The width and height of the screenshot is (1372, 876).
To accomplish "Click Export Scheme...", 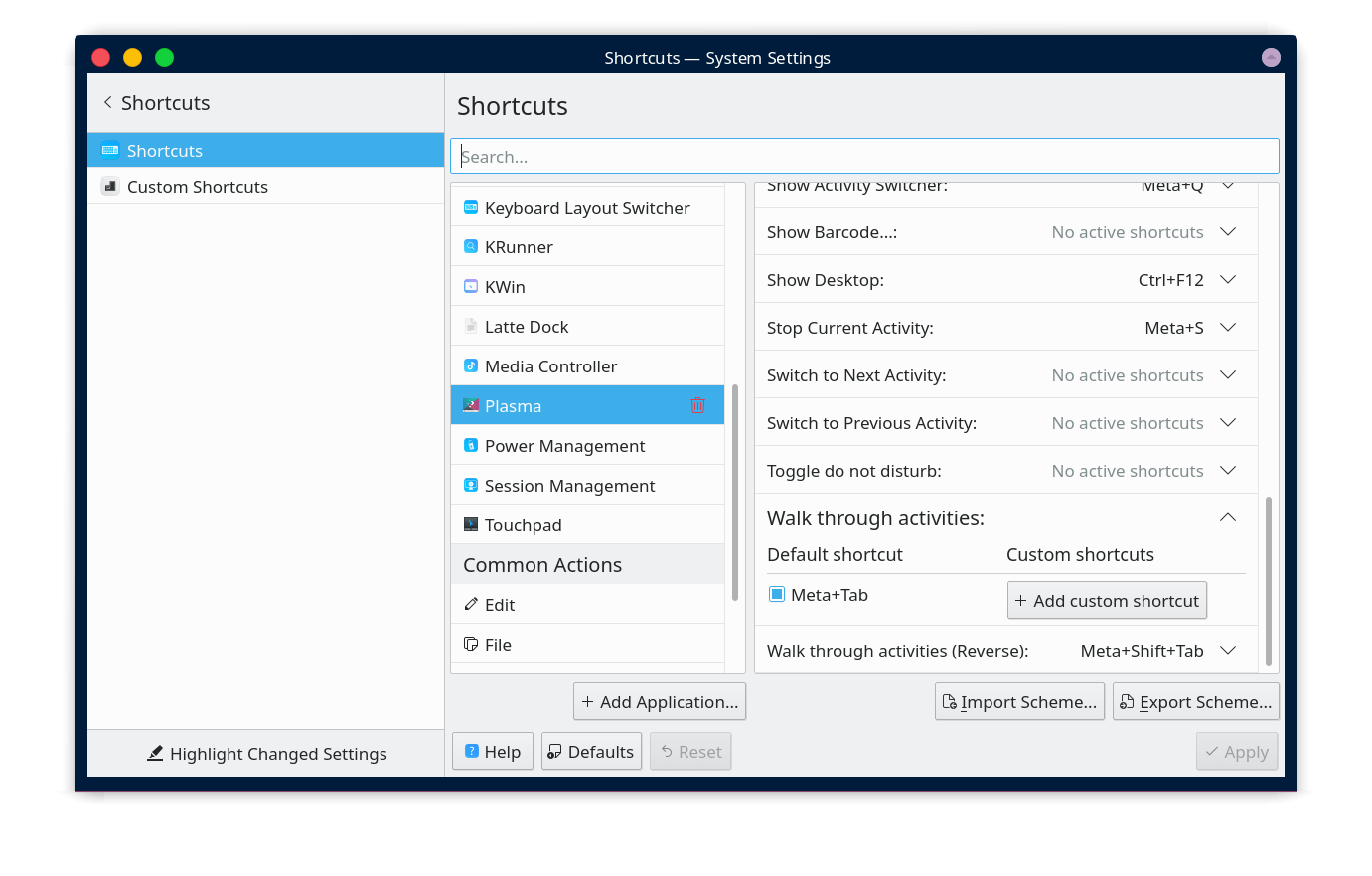I will tap(1195, 701).
